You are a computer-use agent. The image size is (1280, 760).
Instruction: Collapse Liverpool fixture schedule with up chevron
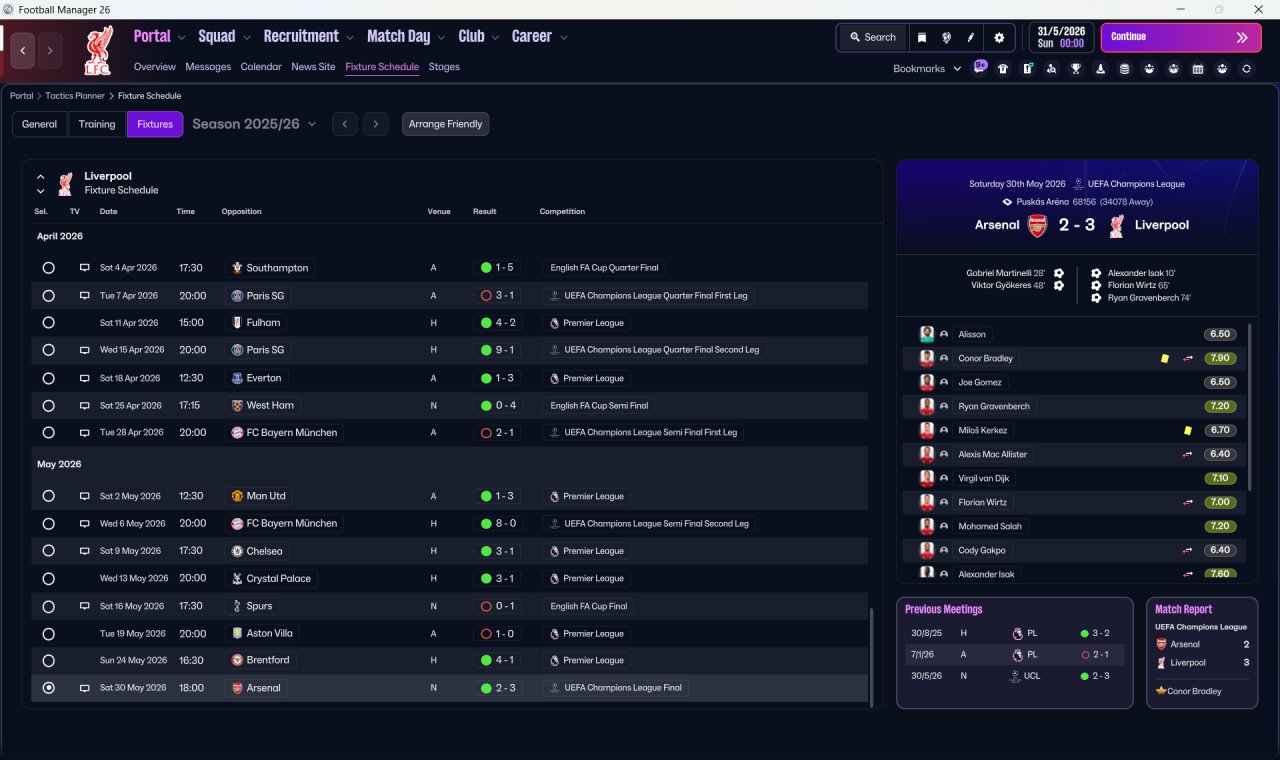point(41,177)
